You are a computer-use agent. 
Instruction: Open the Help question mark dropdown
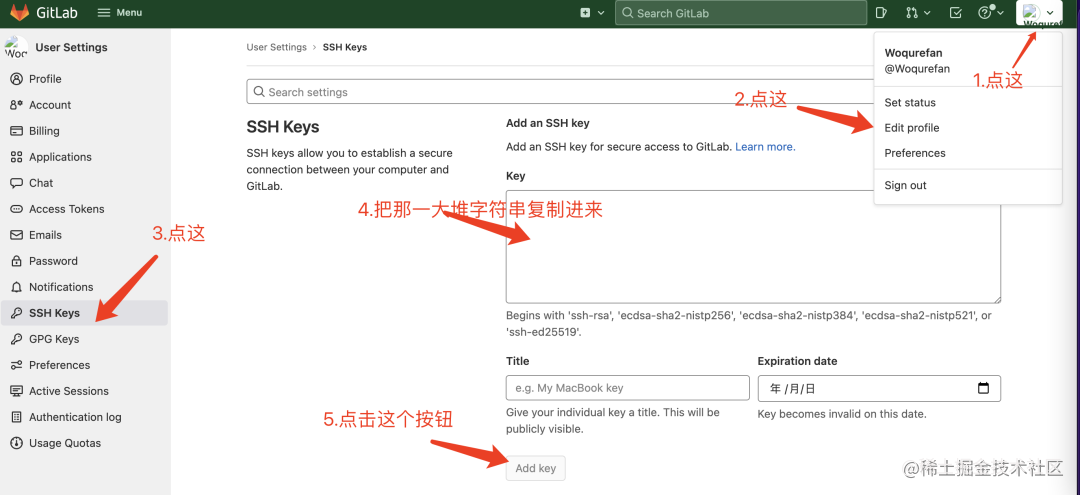pyautogui.click(x=991, y=12)
